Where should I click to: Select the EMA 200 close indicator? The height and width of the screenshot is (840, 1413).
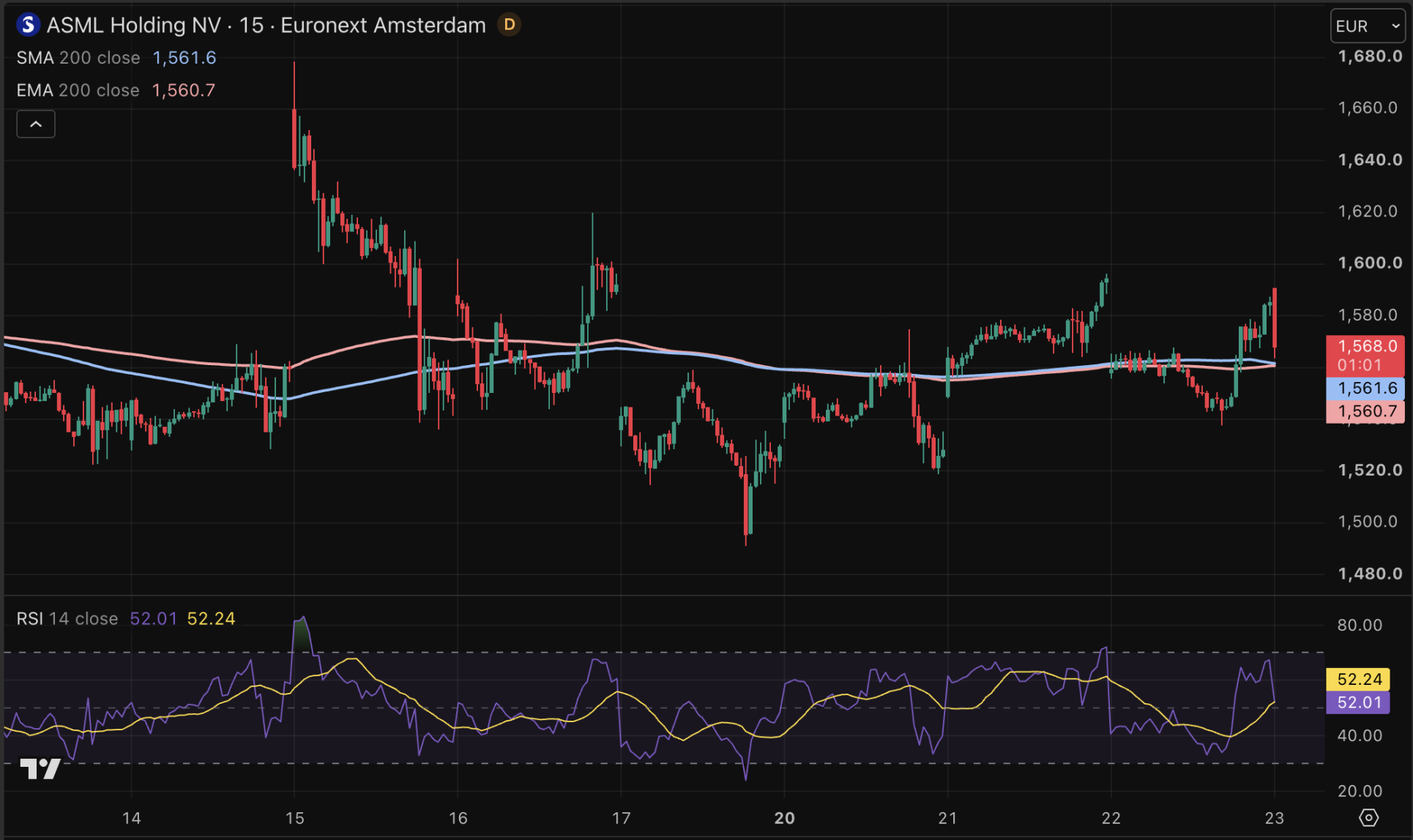pyautogui.click(x=78, y=91)
